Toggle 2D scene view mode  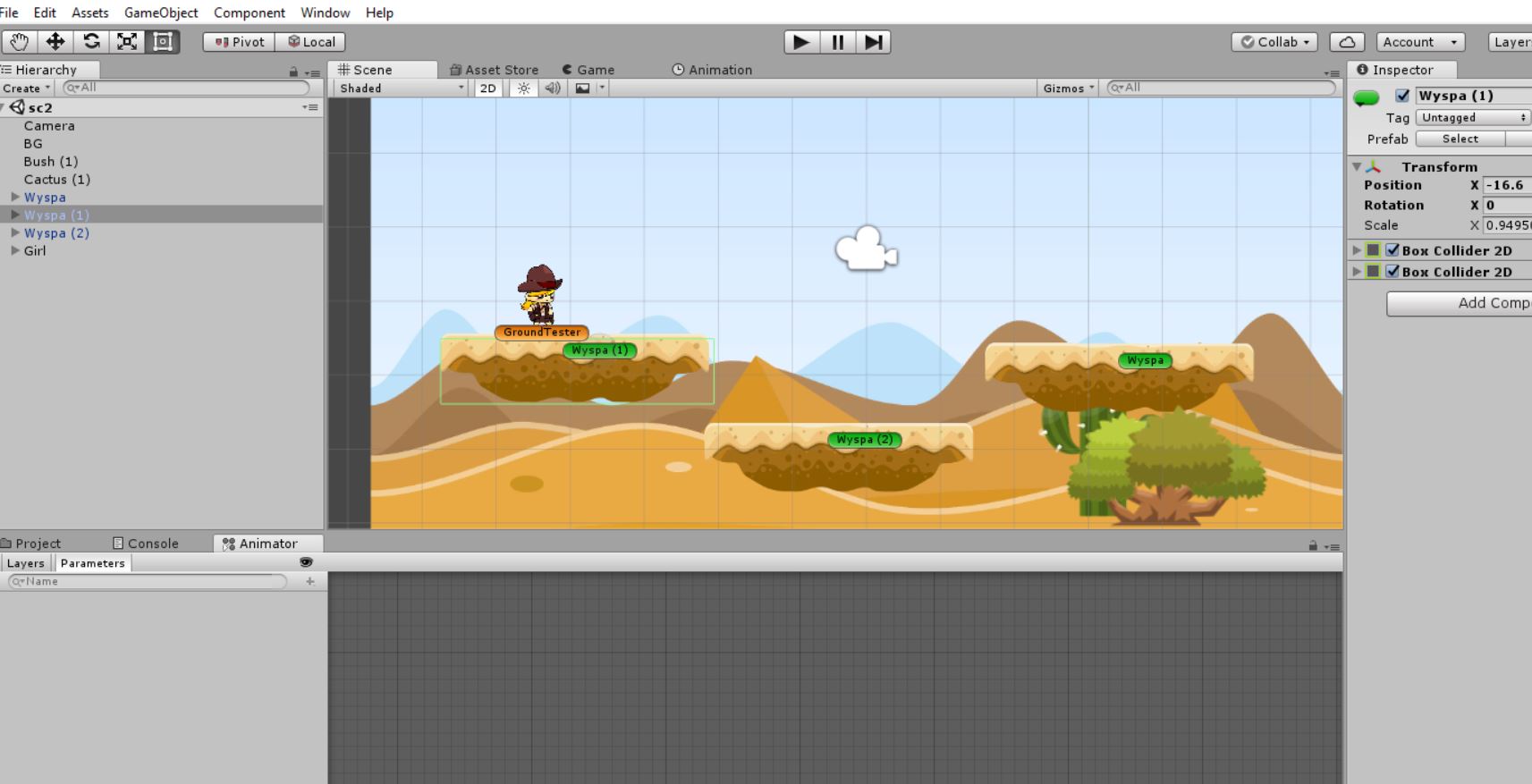click(487, 88)
